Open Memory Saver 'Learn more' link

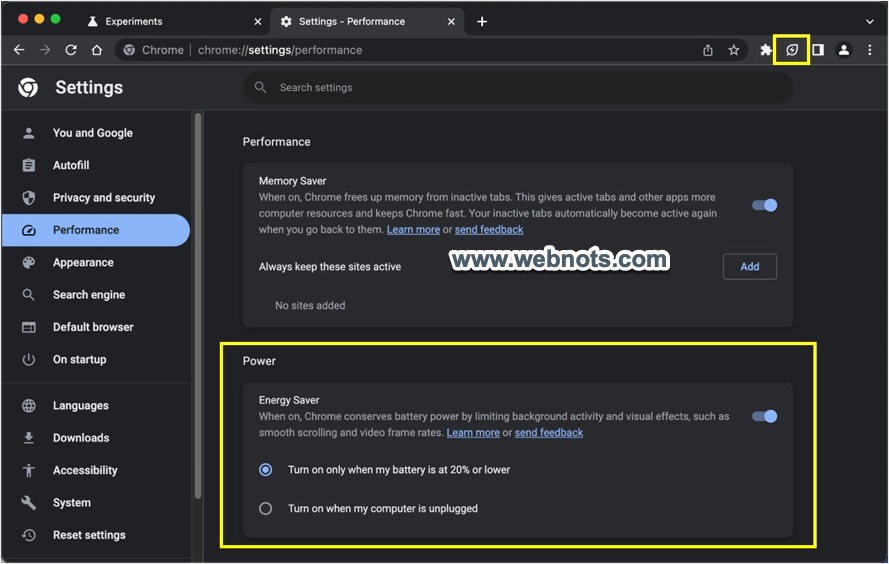click(413, 230)
